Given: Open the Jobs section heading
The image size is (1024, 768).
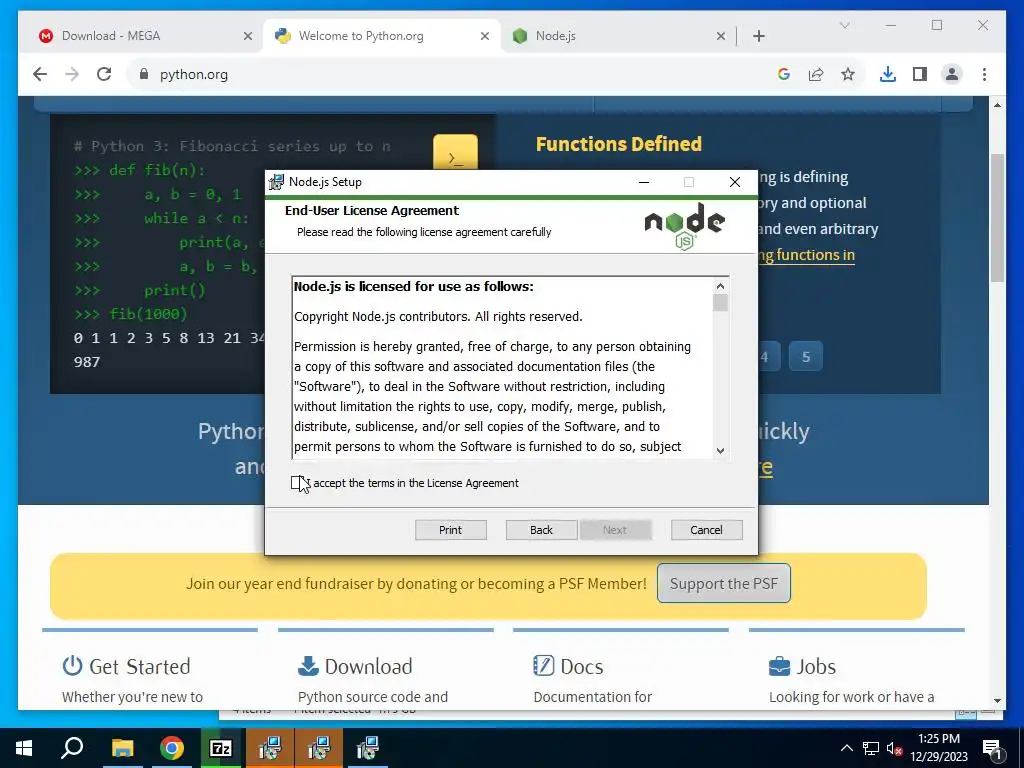Looking at the screenshot, I should tap(816, 667).
